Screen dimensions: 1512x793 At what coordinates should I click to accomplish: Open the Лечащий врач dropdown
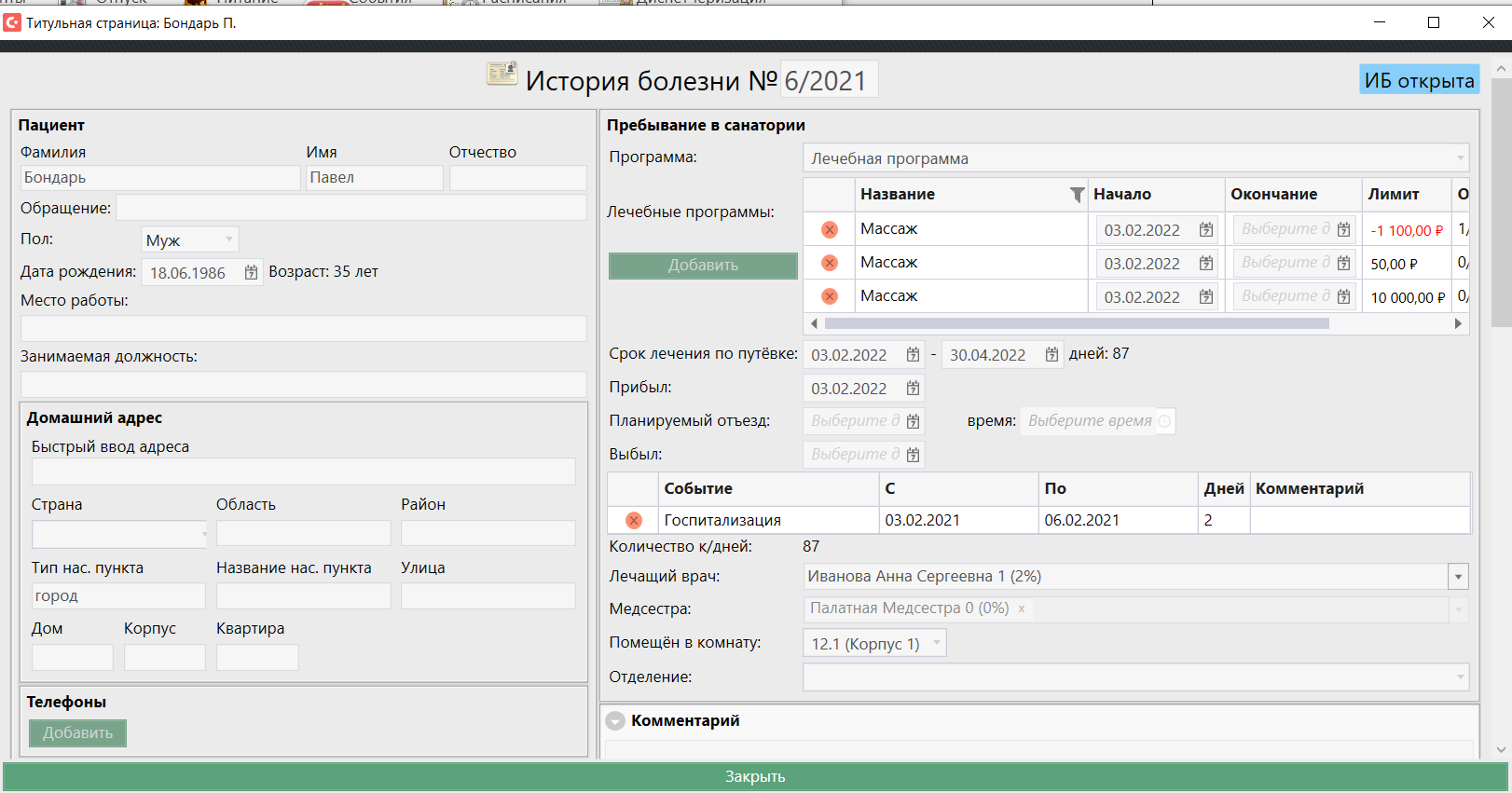coord(1458,577)
